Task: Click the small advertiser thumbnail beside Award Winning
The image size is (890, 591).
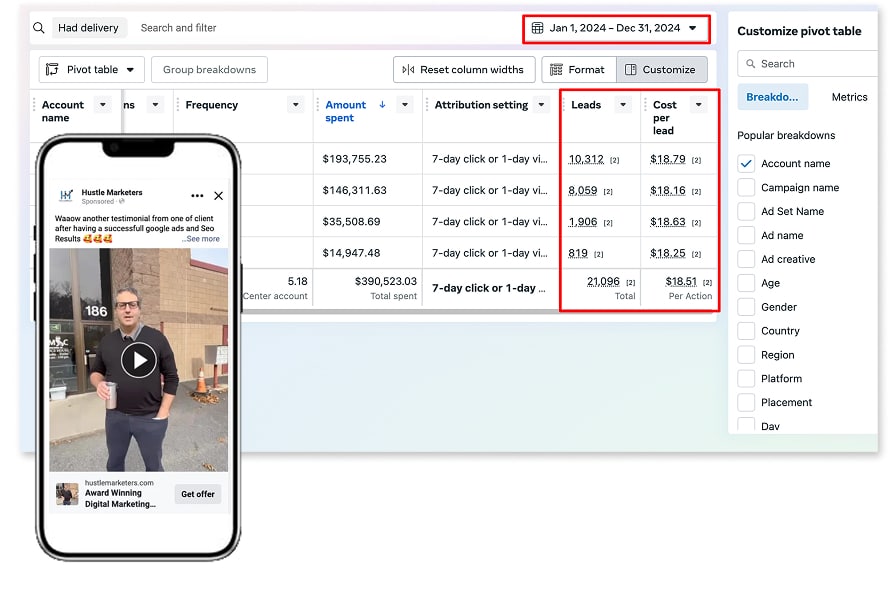Action: (67, 494)
